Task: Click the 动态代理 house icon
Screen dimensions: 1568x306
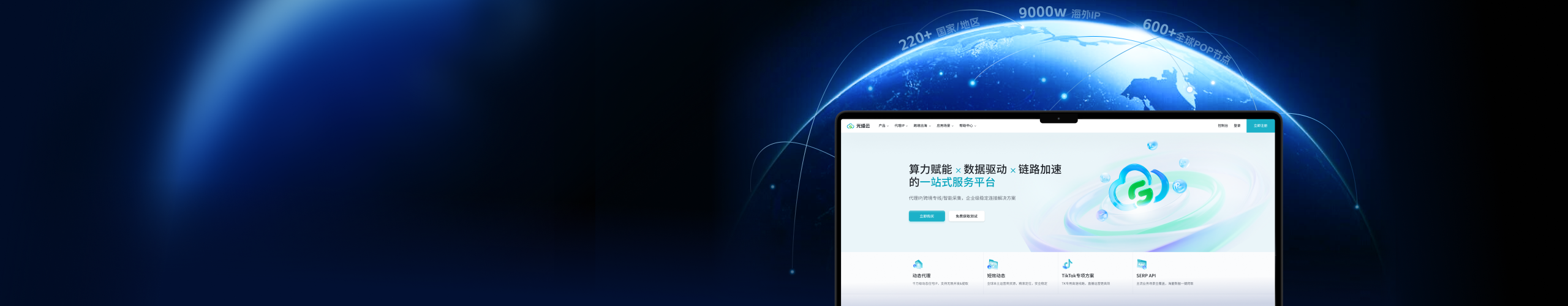Action: 917,264
